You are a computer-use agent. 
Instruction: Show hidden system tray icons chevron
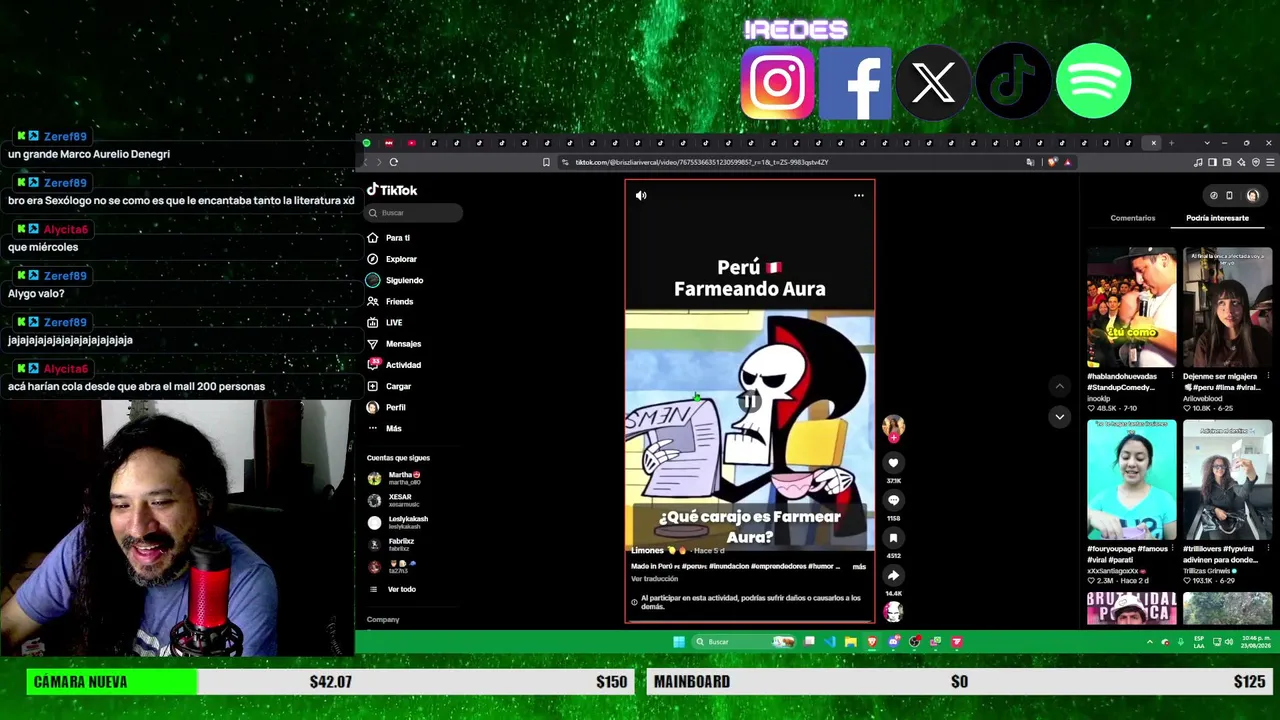[x=1149, y=642]
